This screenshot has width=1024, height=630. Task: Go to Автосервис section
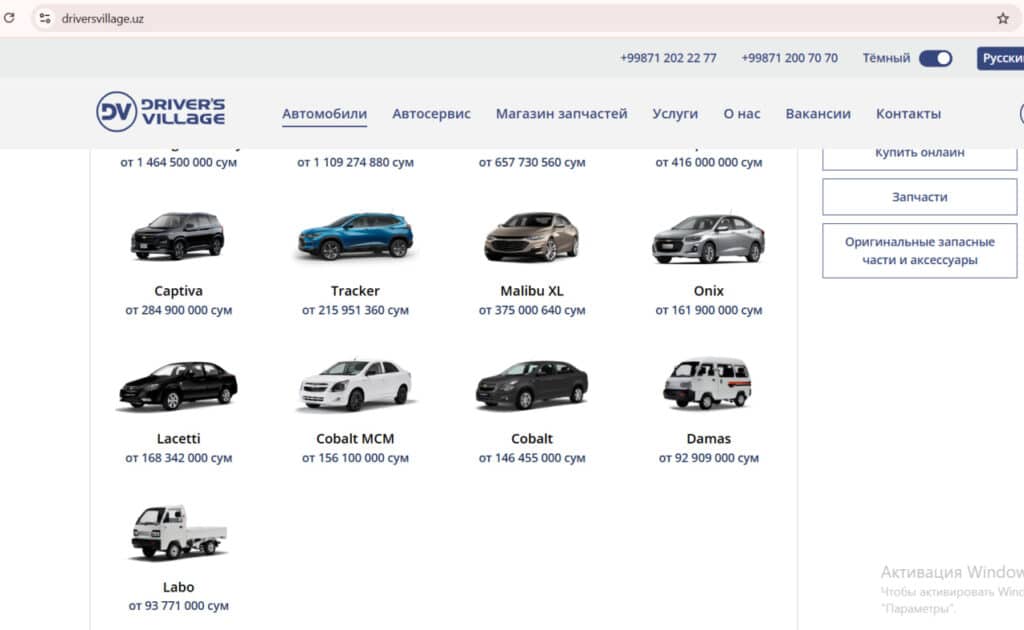(431, 114)
